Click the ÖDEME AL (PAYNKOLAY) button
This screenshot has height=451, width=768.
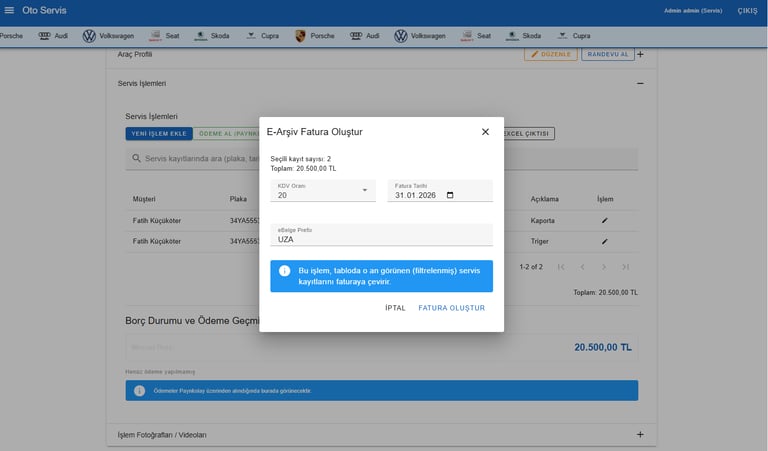pos(226,134)
